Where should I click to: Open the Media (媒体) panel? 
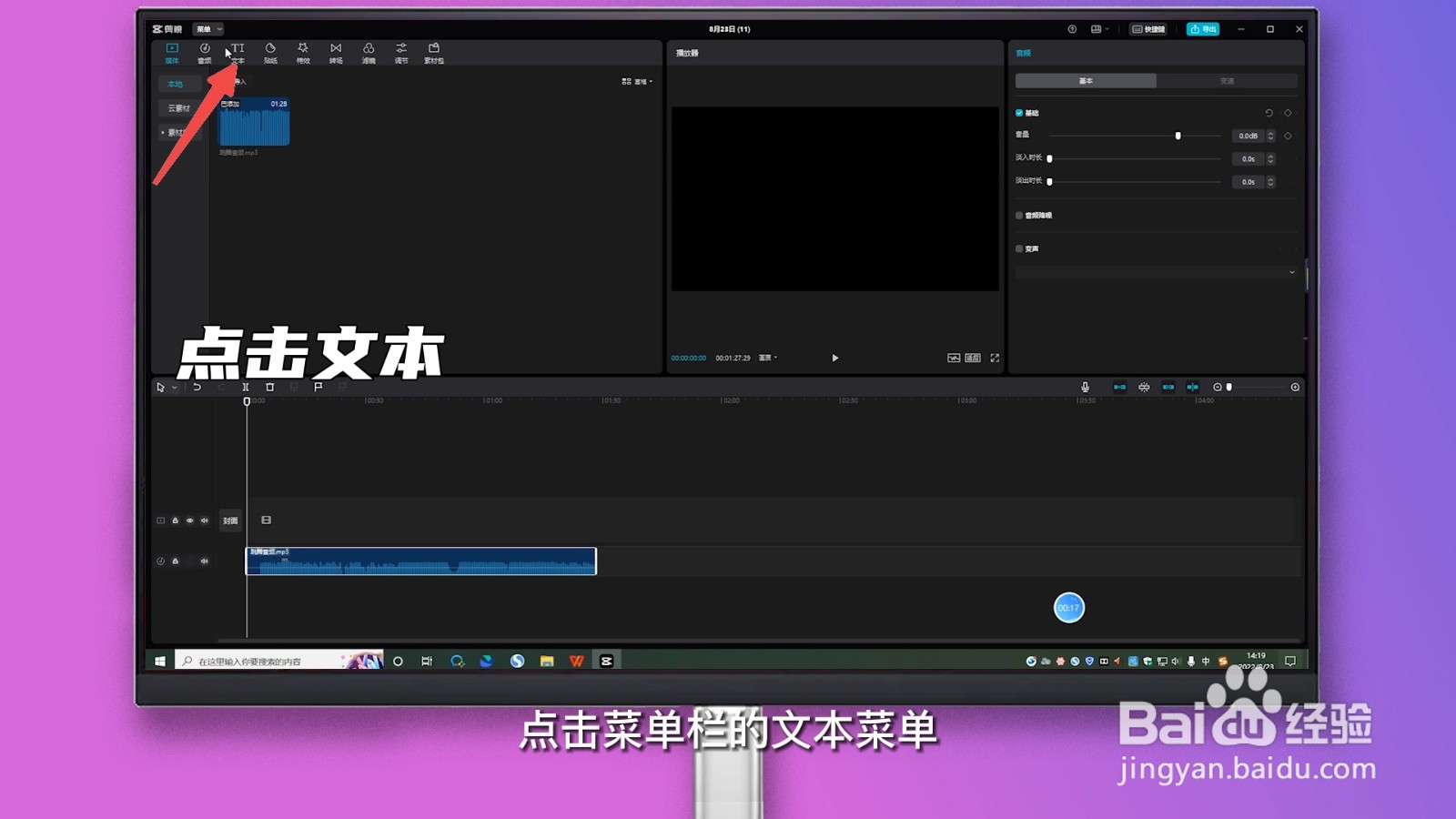(x=172, y=53)
